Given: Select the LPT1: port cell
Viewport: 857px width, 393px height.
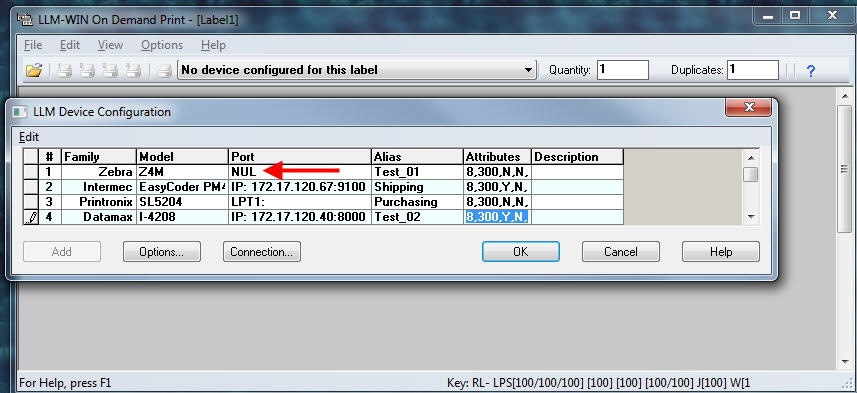Looking at the screenshot, I should pos(300,202).
